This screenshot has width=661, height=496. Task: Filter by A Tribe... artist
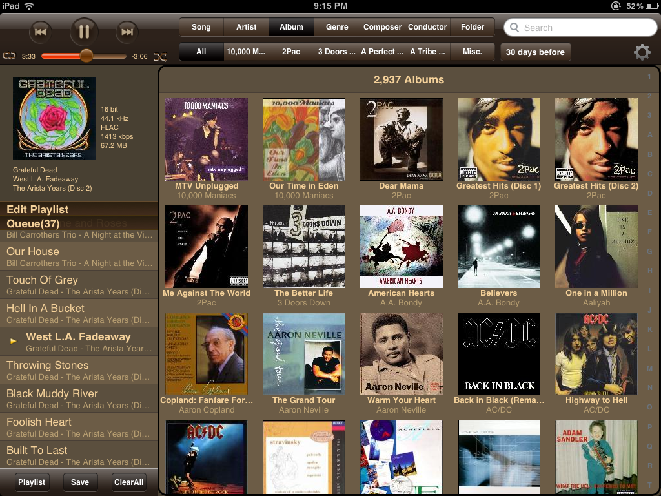click(x=427, y=52)
